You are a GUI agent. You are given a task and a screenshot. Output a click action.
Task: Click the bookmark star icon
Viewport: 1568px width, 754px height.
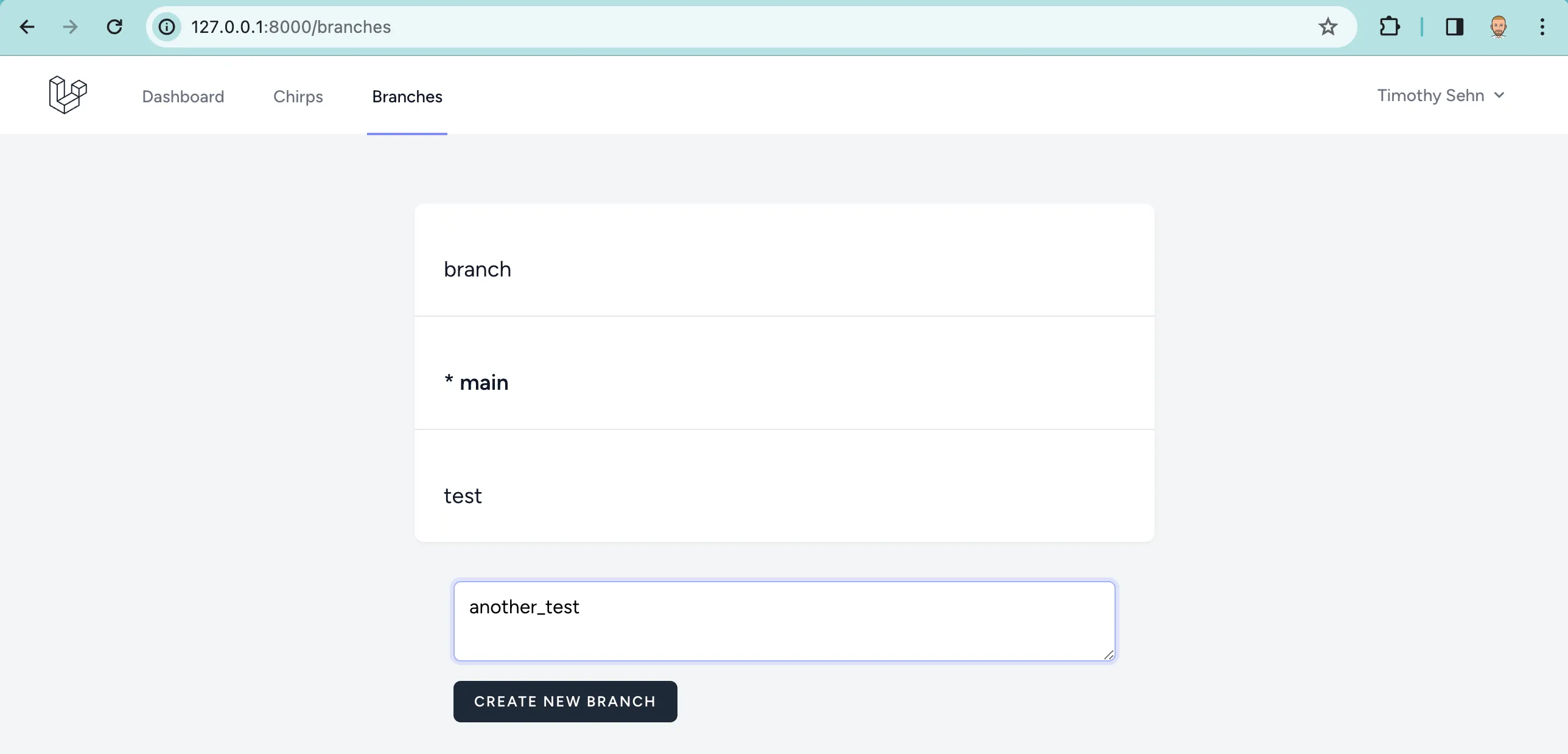[x=1327, y=26]
